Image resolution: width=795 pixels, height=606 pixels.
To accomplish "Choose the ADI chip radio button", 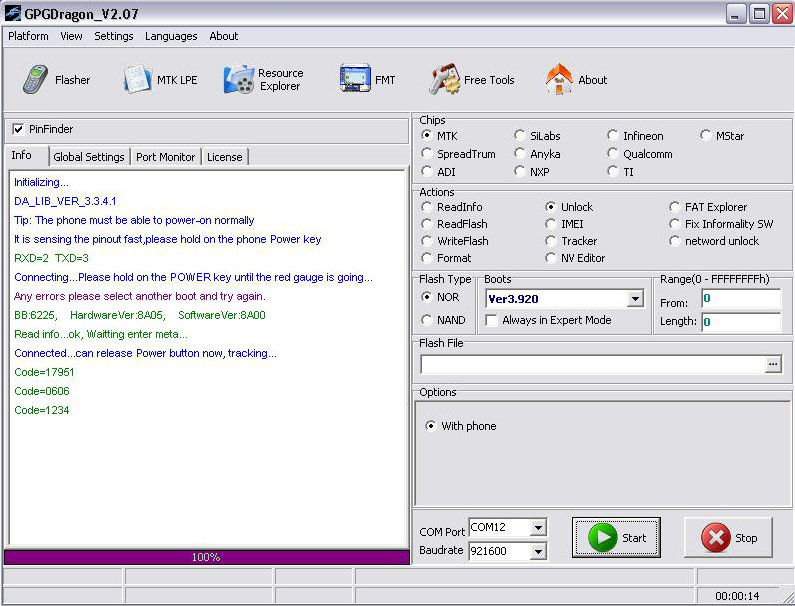I will click(x=427, y=172).
